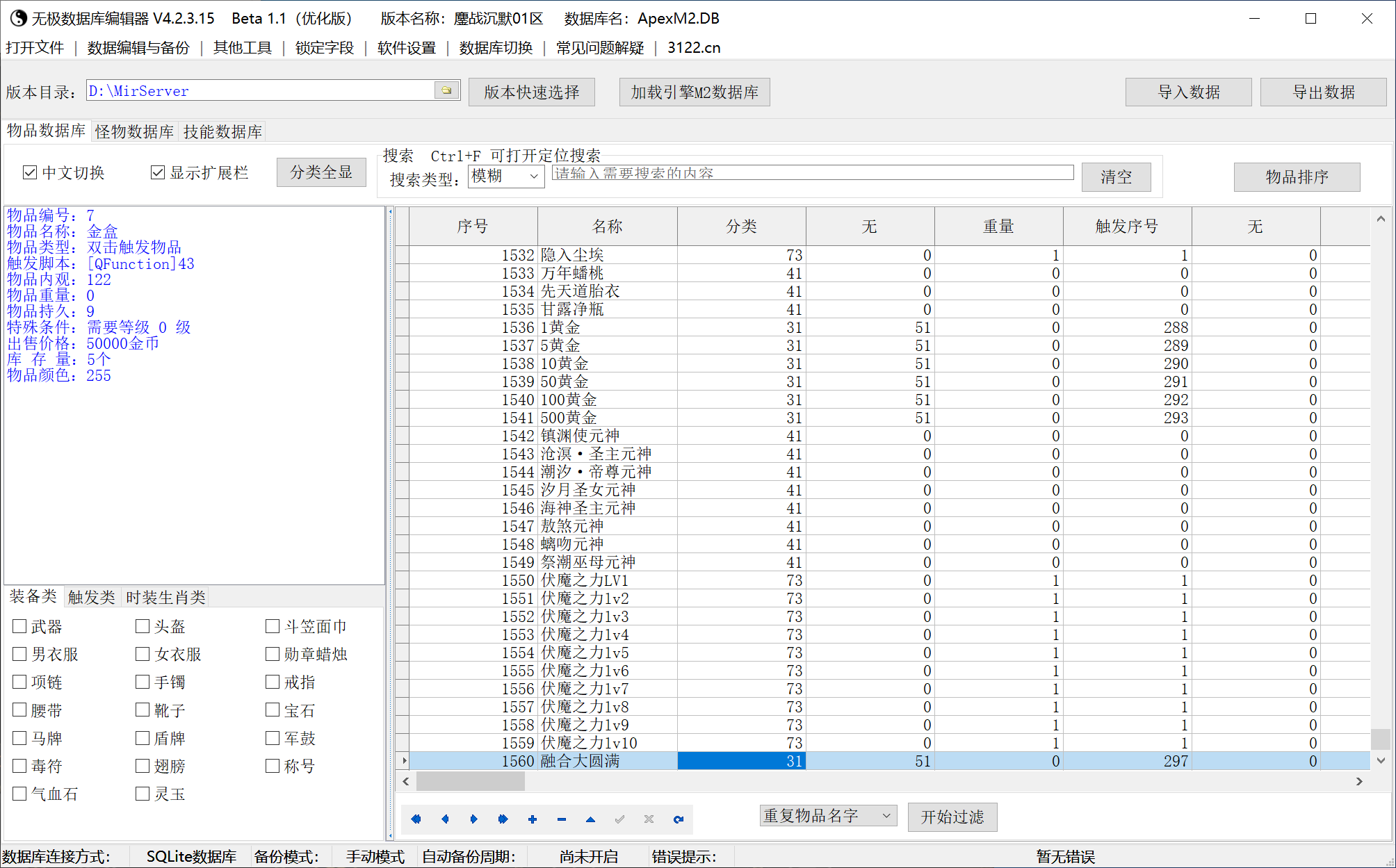Open the 锁定字段 menu
The width and height of the screenshot is (1396, 868).
pyautogui.click(x=325, y=48)
